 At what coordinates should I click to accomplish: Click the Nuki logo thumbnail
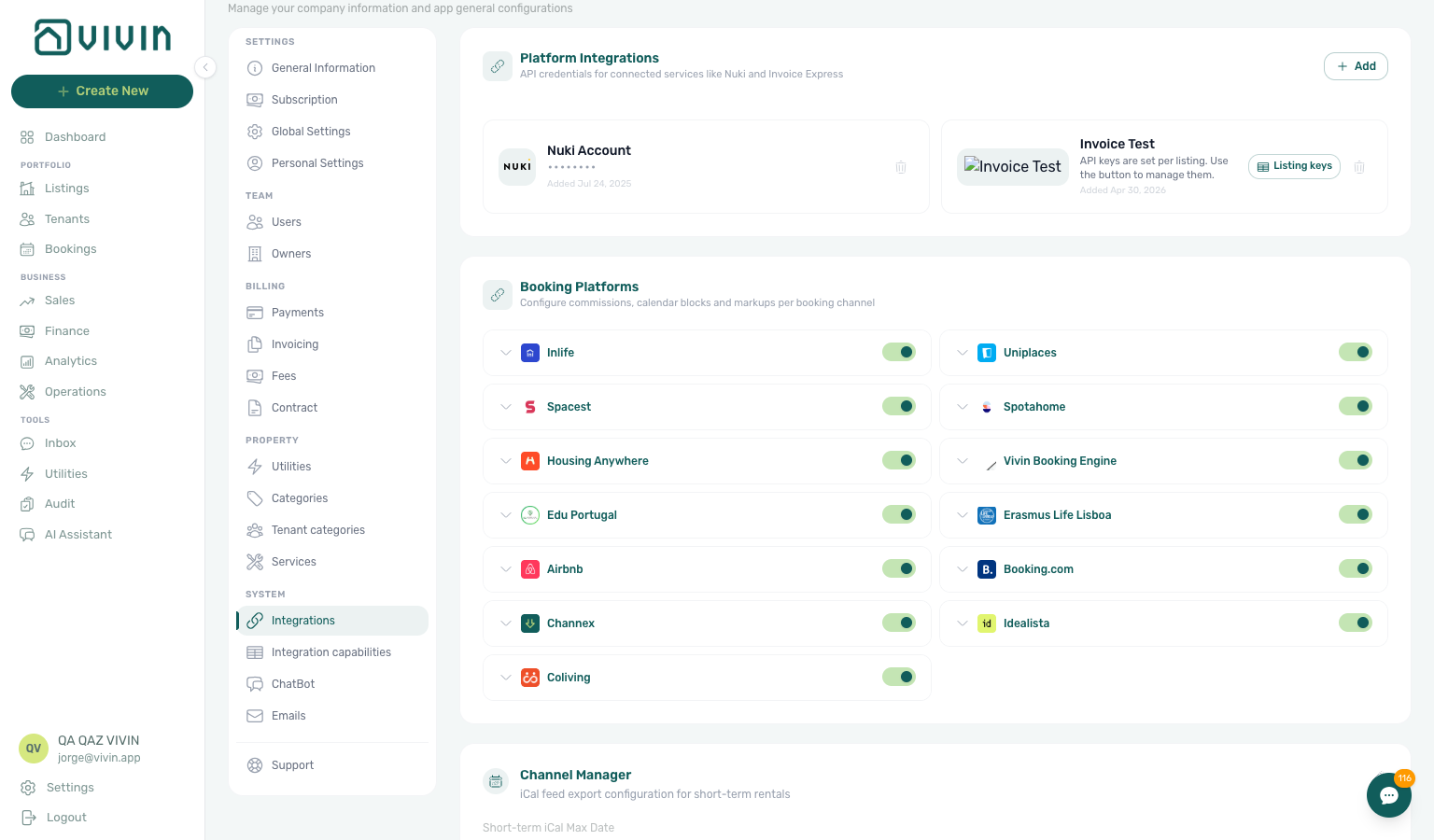pyautogui.click(x=517, y=167)
